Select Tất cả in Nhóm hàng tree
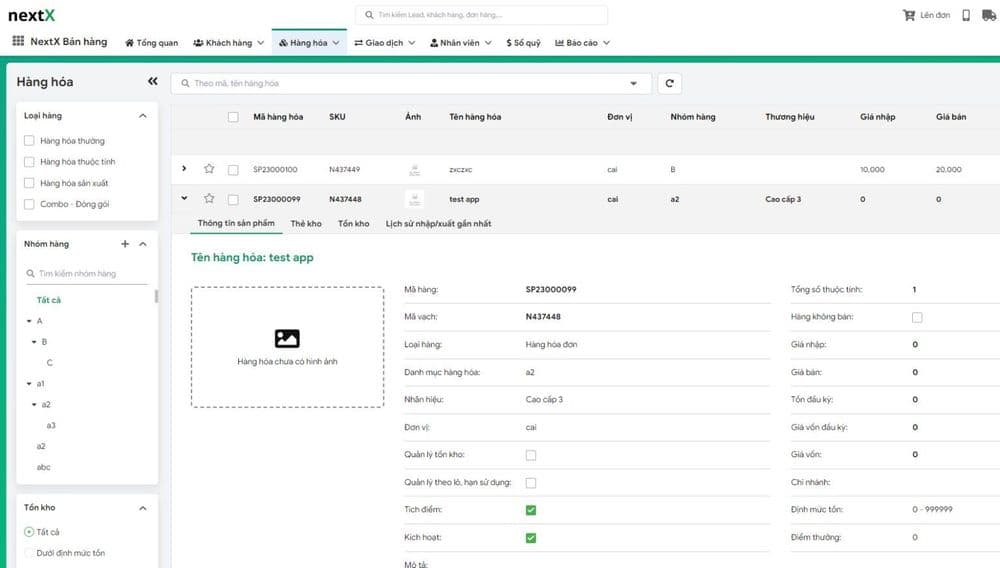The width and height of the screenshot is (1000, 568). (49, 300)
